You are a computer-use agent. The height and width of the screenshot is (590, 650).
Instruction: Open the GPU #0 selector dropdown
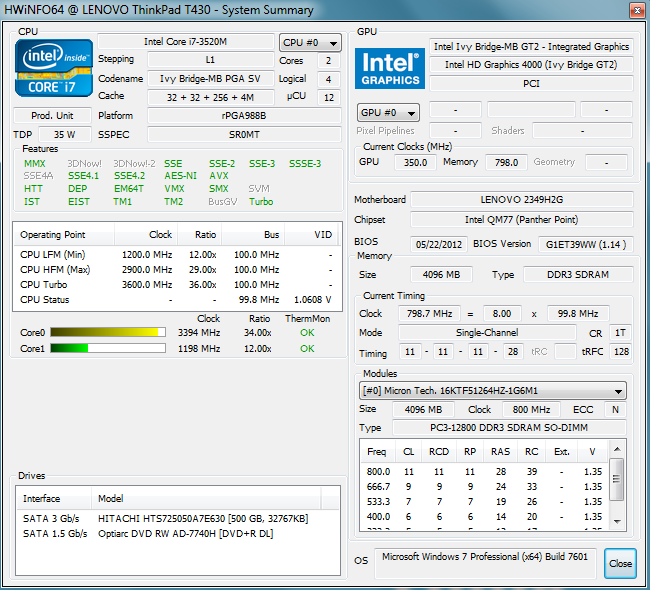388,113
